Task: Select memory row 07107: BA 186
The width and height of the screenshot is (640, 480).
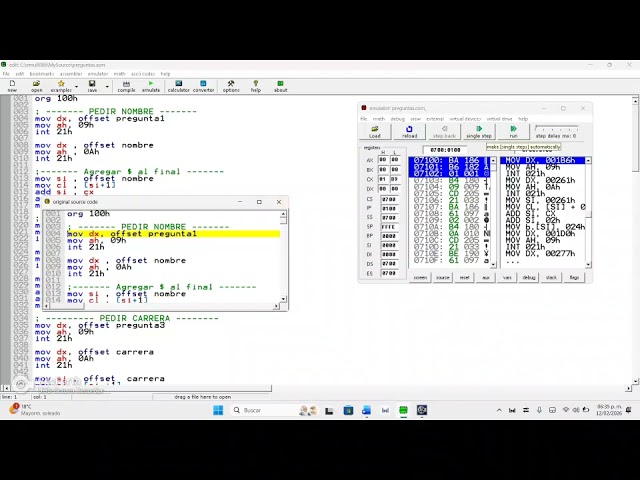Action: (449, 207)
